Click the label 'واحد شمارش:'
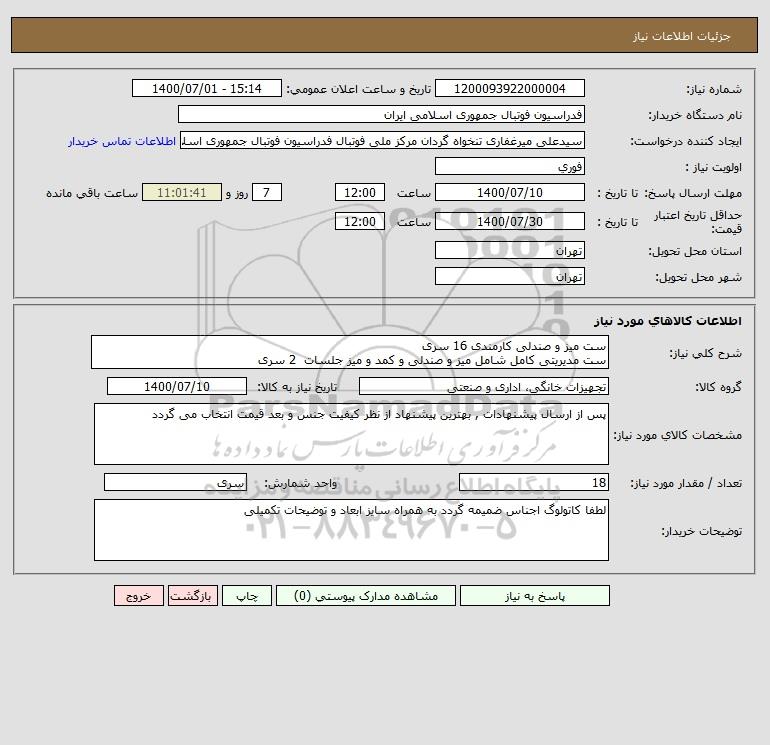The height and width of the screenshot is (745, 770). [x=301, y=483]
